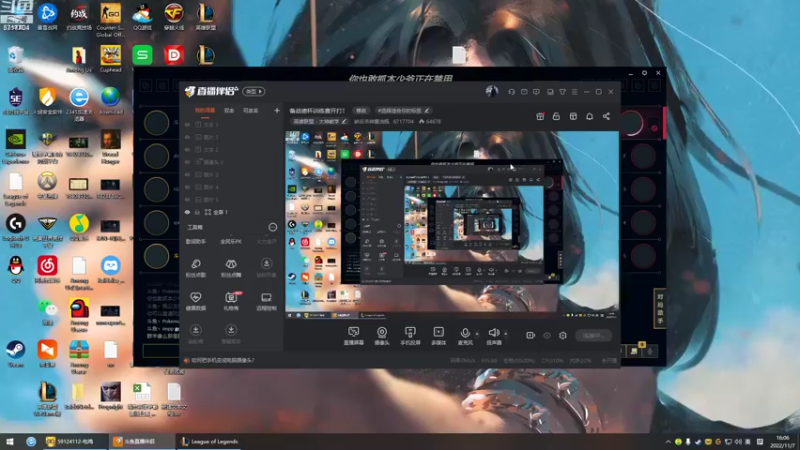Open the gear settings icon beside start button

(x=563, y=335)
